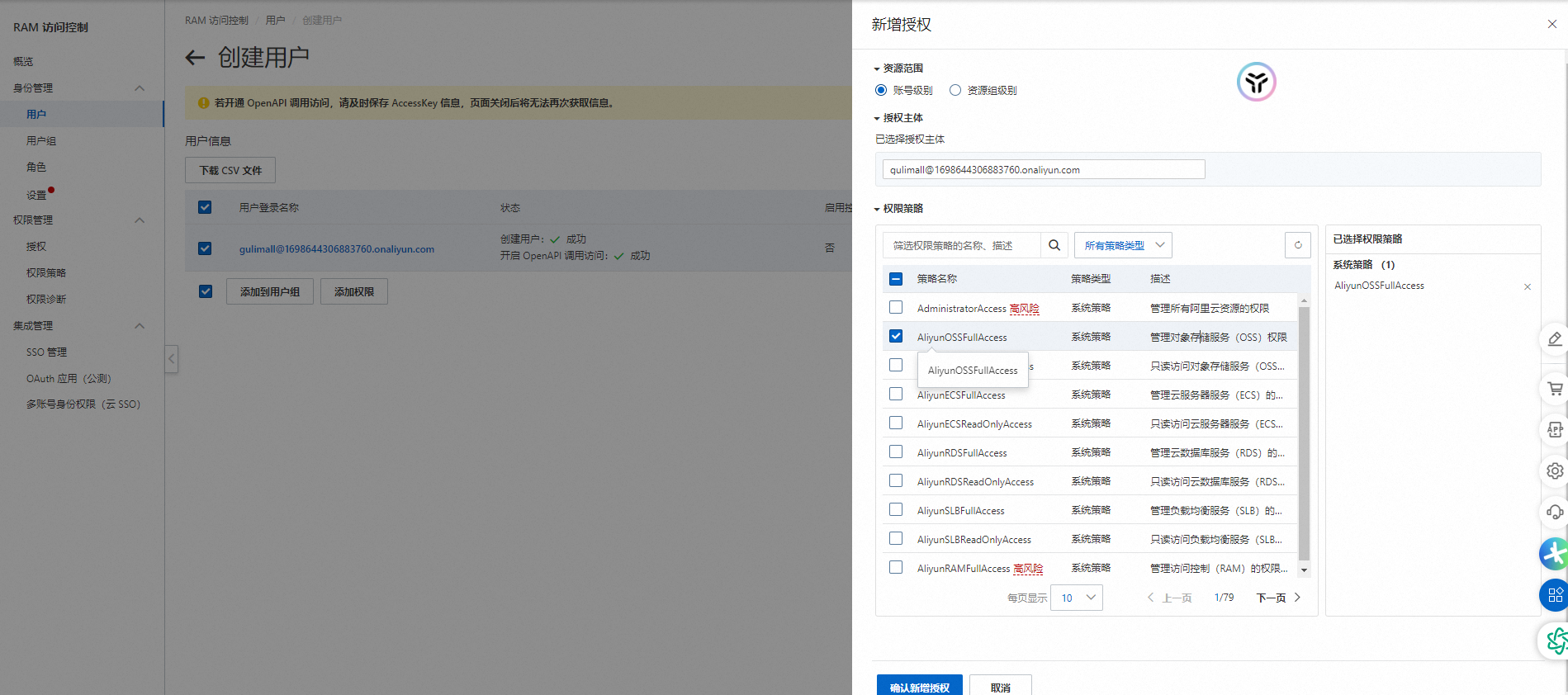Open SSO 管理 in the sidebar

tap(46, 352)
